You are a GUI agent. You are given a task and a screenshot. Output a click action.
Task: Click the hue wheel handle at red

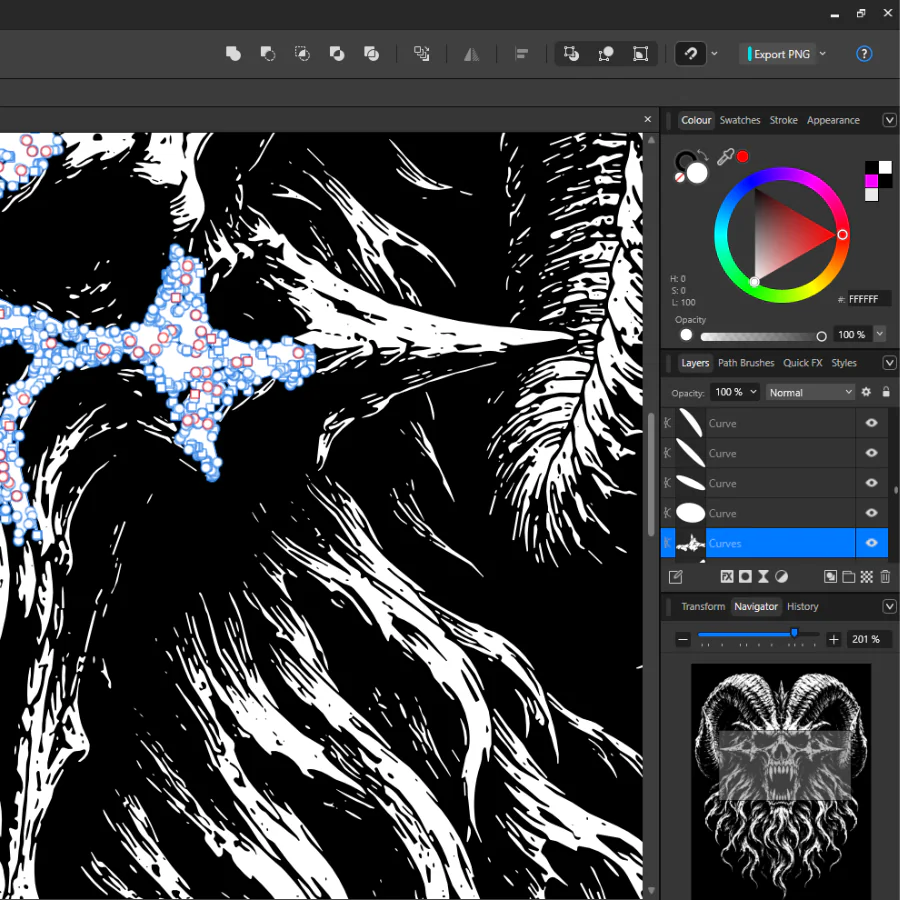point(842,234)
